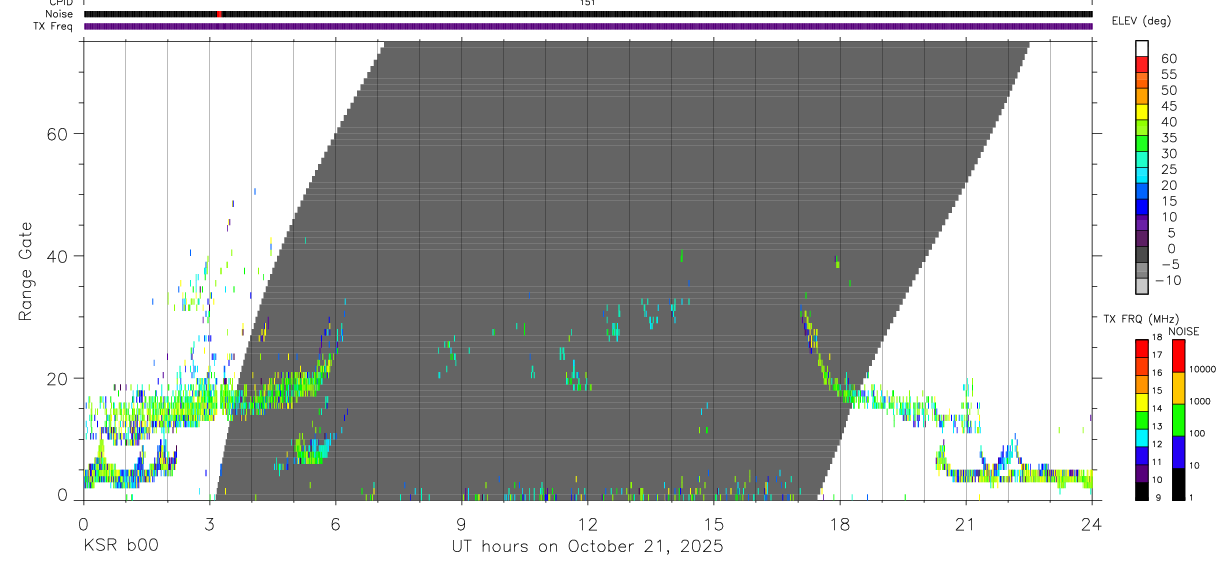Image resolution: width=1228 pixels, height=567 pixels.
Task: Select the yellow segment of the ELEV scale
Action: pos(1142,112)
